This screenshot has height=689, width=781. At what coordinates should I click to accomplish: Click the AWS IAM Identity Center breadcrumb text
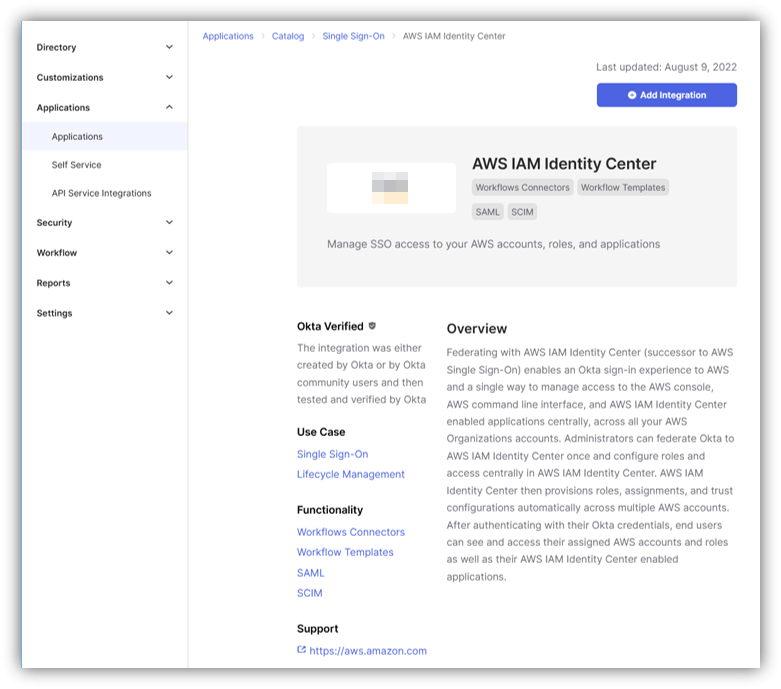point(454,36)
